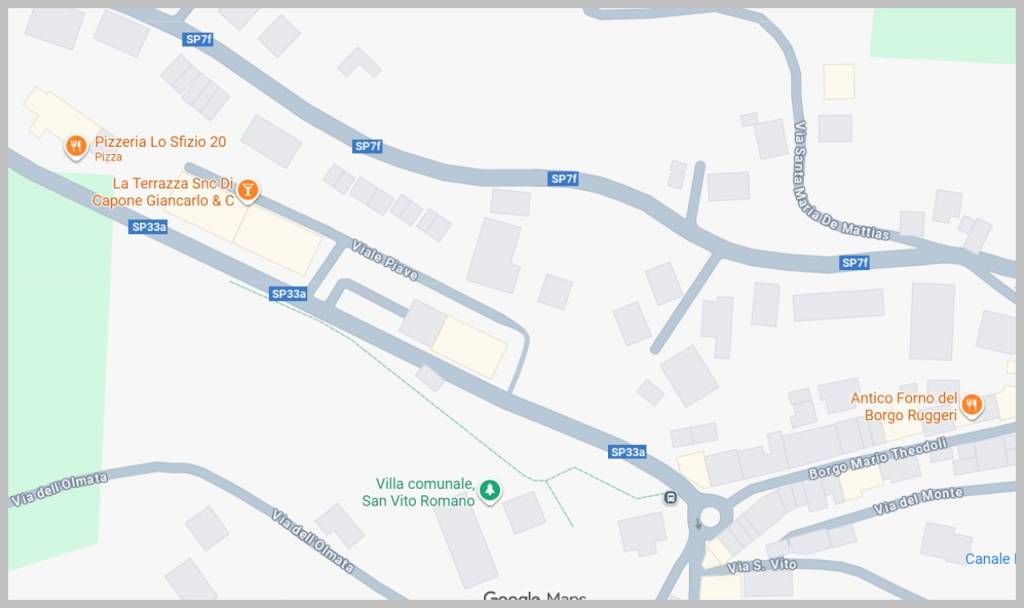Open Antico Forno del Borgo Ruggeri label
Viewport: 1024px width, 608px height.
[x=904, y=406]
